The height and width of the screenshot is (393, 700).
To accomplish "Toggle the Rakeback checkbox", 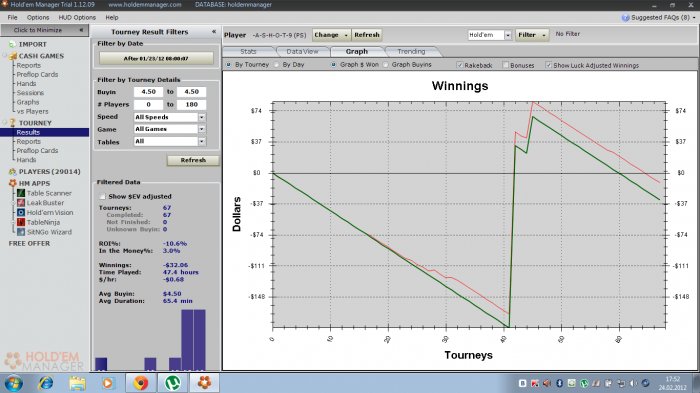I will click(x=460, y=65).
